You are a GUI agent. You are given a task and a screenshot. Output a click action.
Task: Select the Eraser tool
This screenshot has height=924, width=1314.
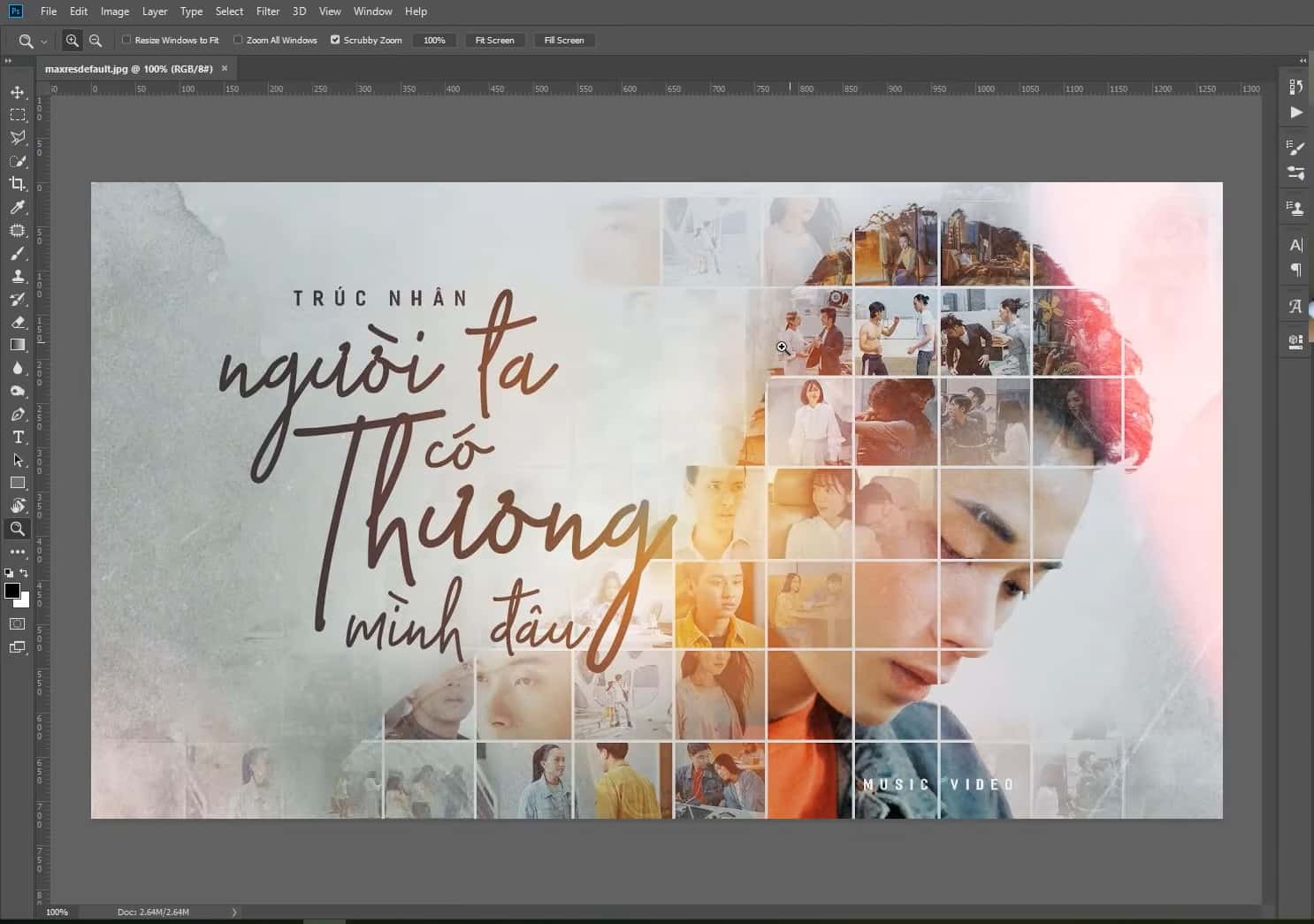[18, 322]
